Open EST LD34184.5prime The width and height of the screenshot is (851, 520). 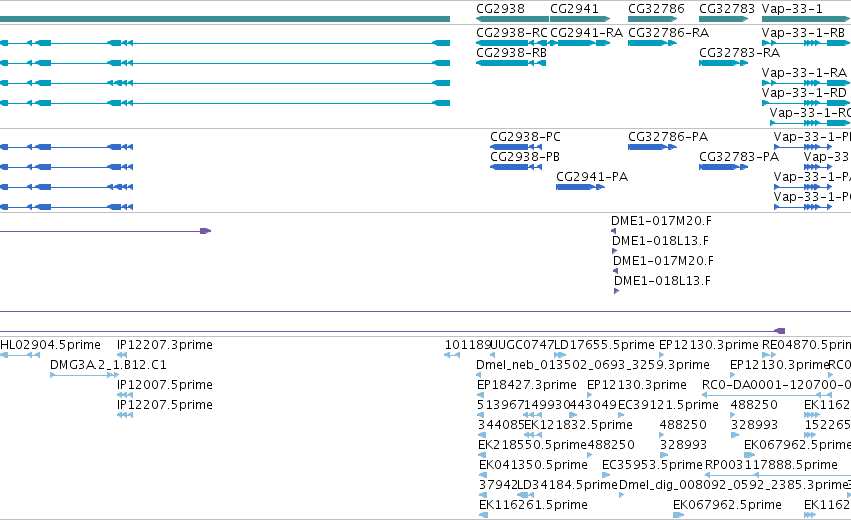coord(567,485)
